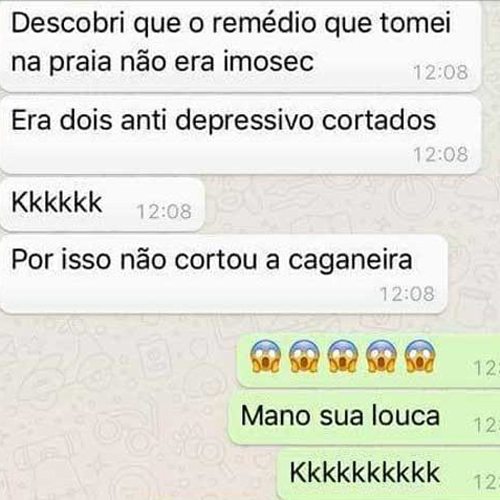The image size is (500, 500).
Task: Select the first scared face emoji
Action: (265, 356)
